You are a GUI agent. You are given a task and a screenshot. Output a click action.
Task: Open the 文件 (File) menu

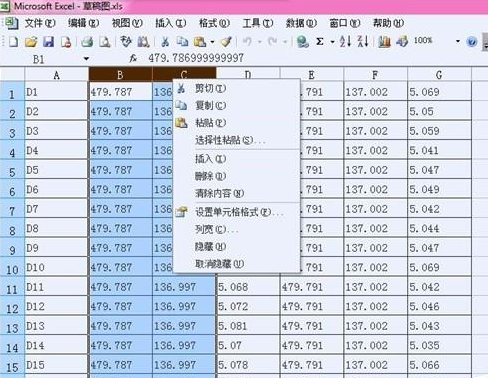point(40,23)
